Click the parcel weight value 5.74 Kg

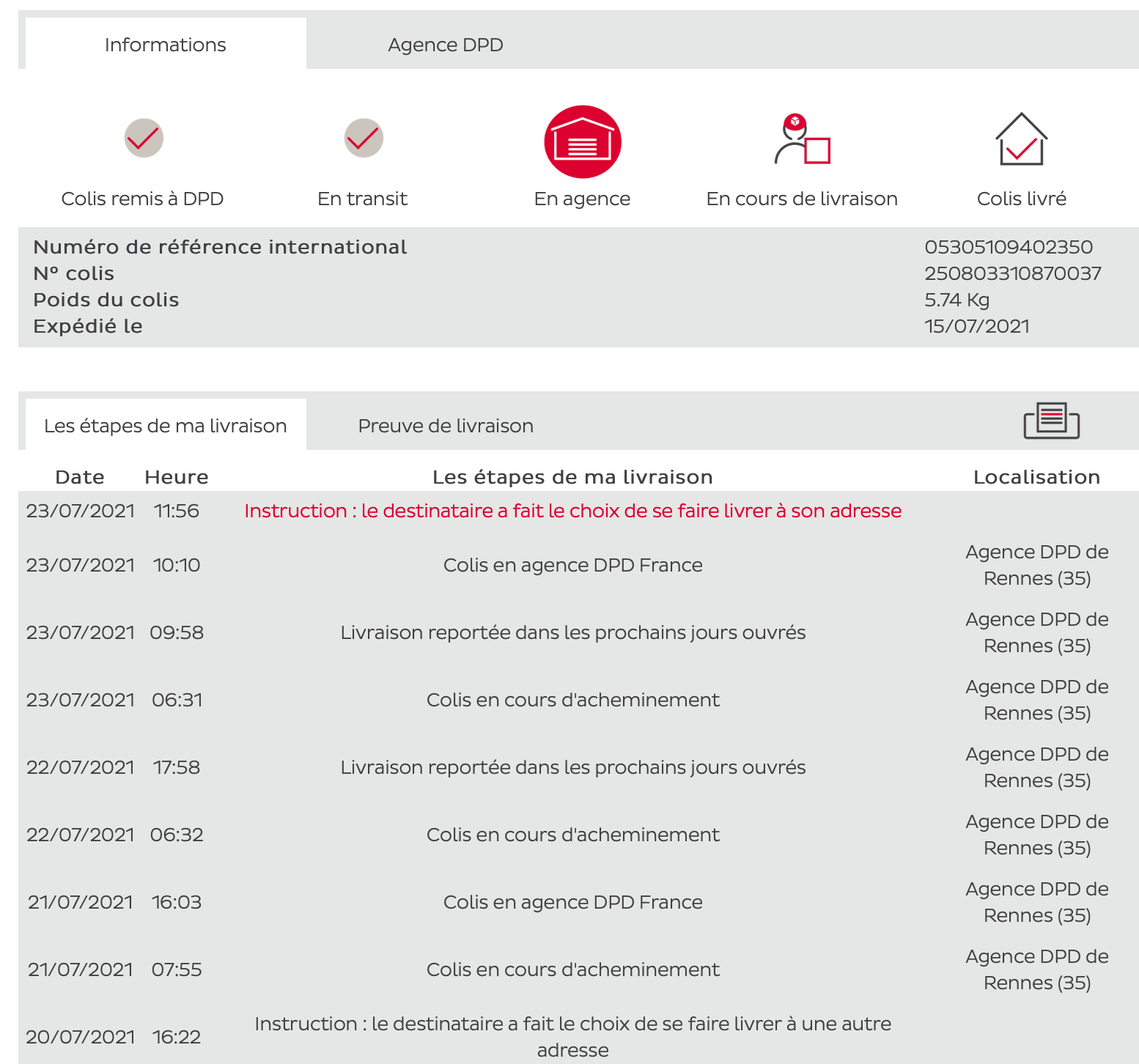coord(957,300)
